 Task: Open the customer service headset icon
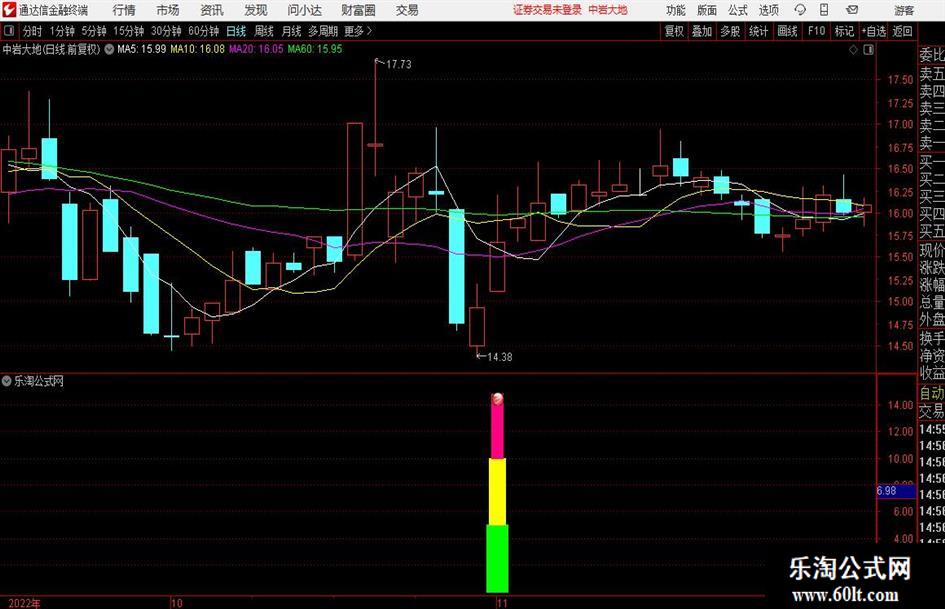[800, 10]
